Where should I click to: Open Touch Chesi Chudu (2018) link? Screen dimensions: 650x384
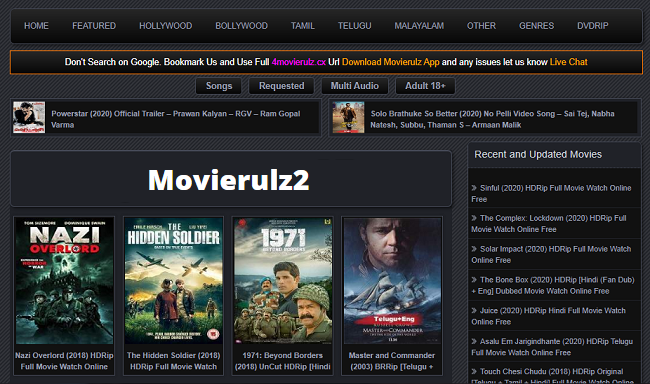552,376
